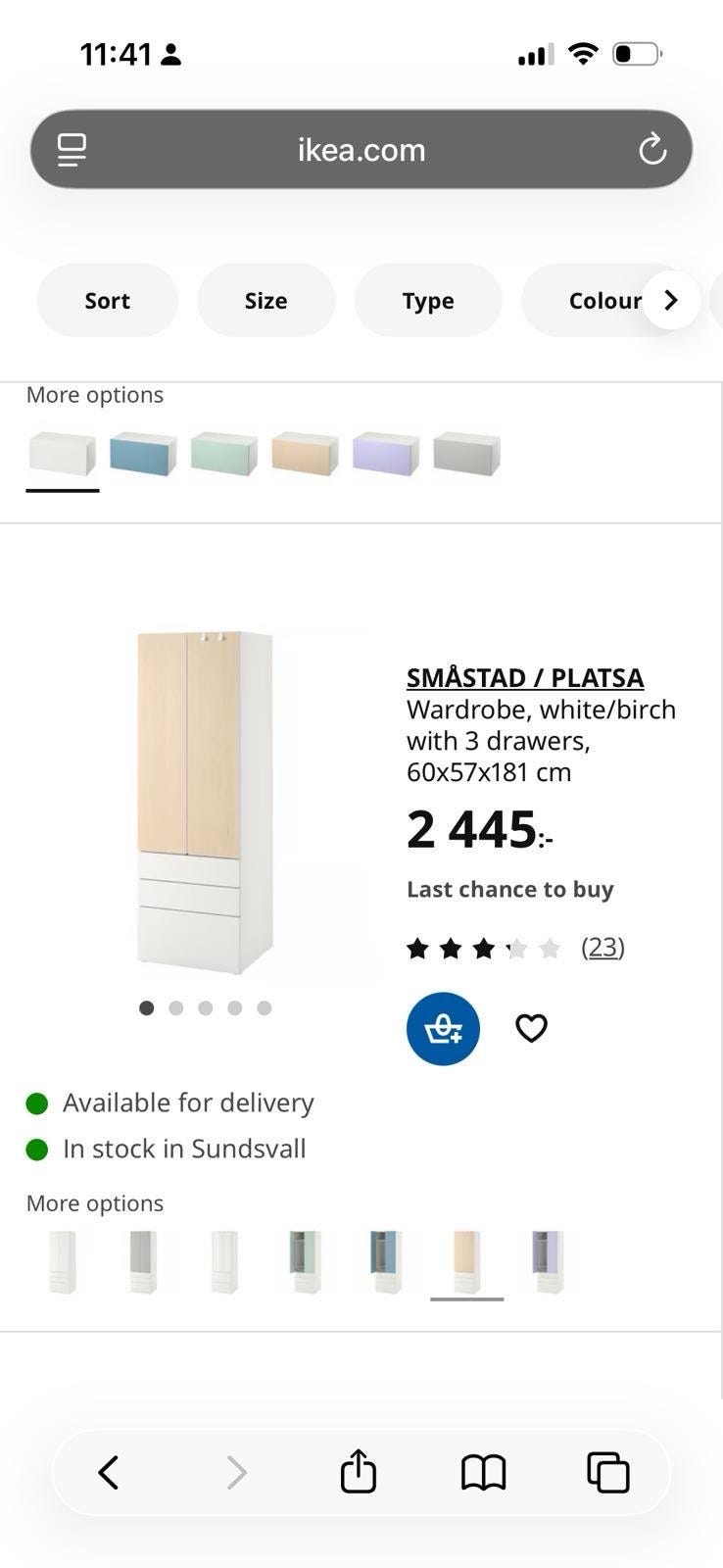
Task: Reload the ikea.com page
Action: 652,150
